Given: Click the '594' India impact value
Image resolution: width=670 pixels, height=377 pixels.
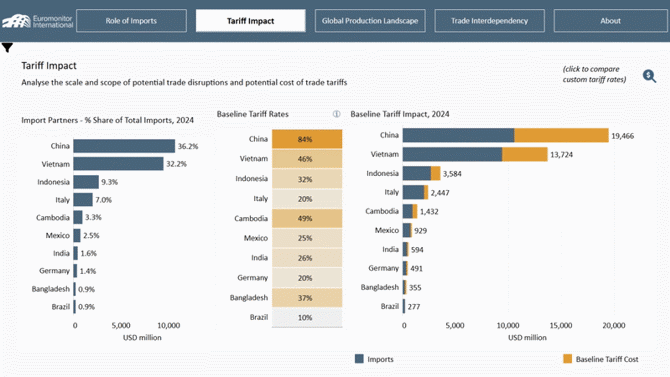Looking at the screenshot, I should 417,250.
